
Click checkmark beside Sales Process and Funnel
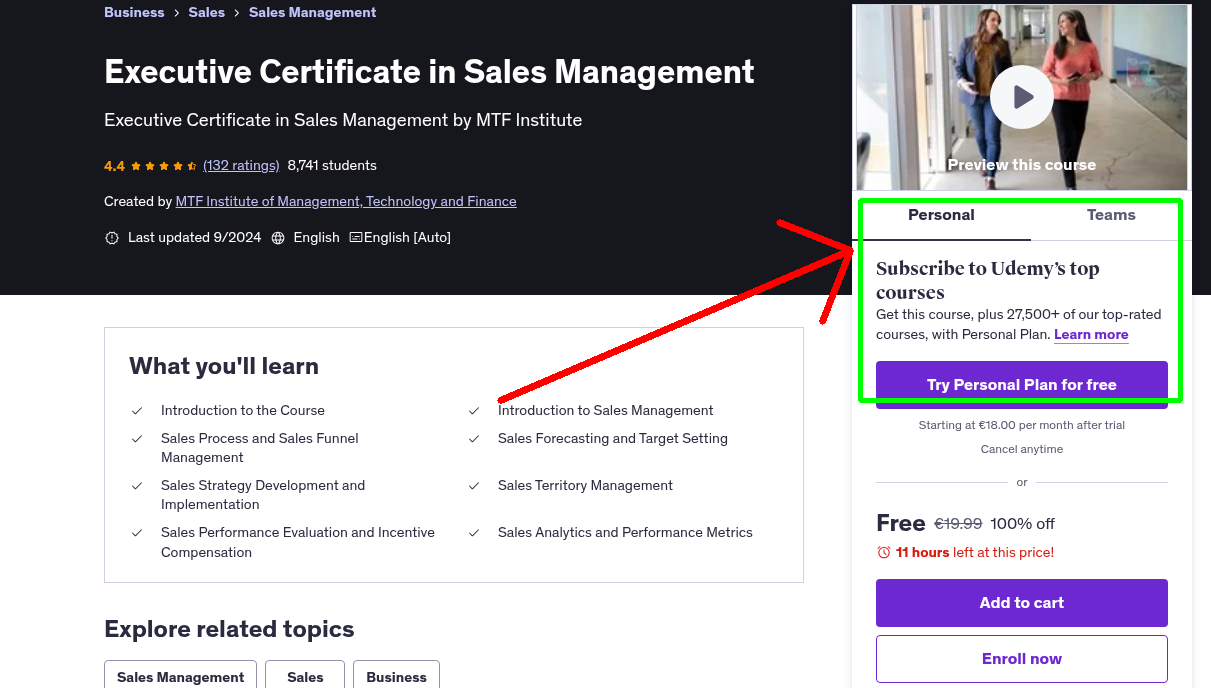(137, 439)
